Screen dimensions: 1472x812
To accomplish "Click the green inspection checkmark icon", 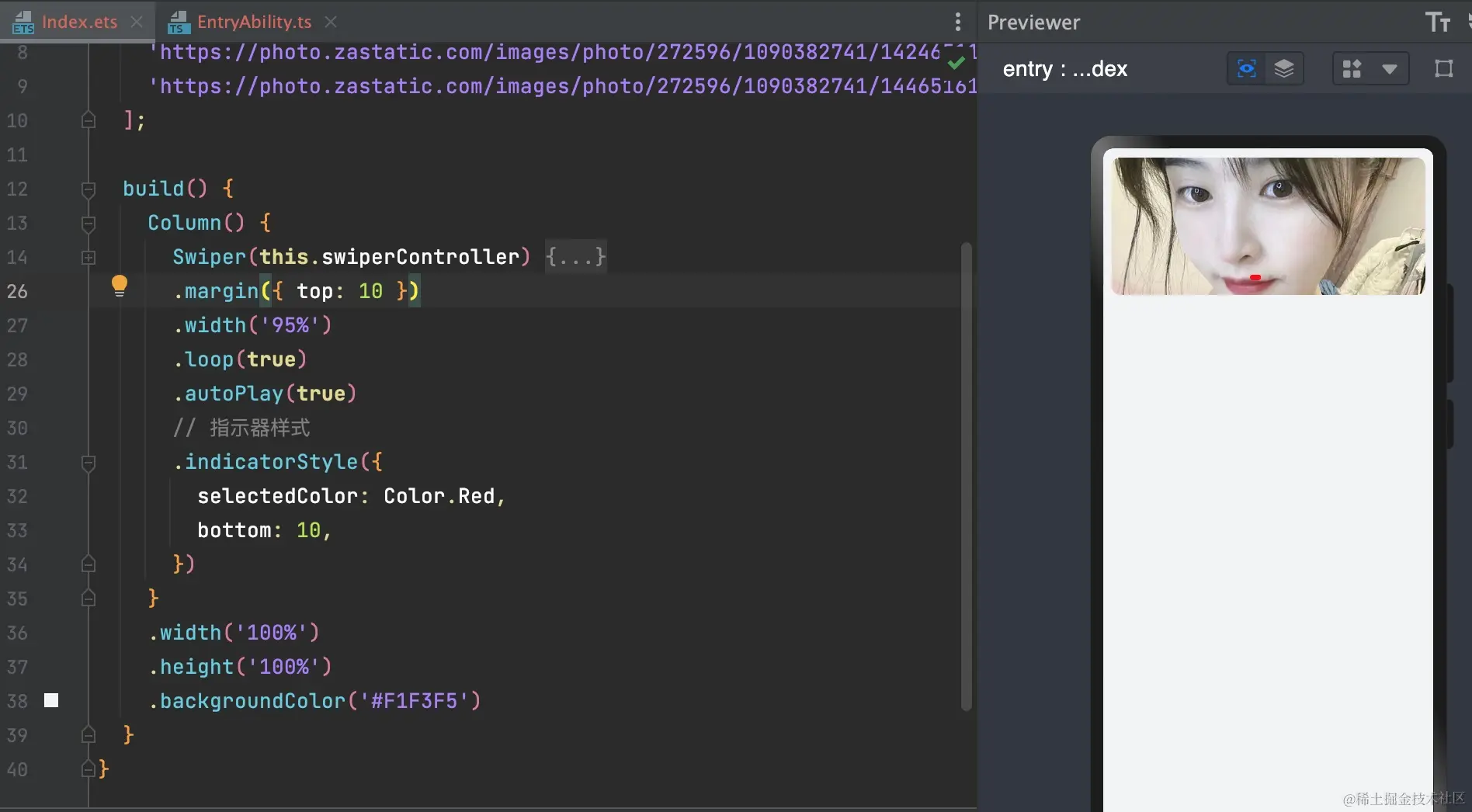I will (956, 61).
